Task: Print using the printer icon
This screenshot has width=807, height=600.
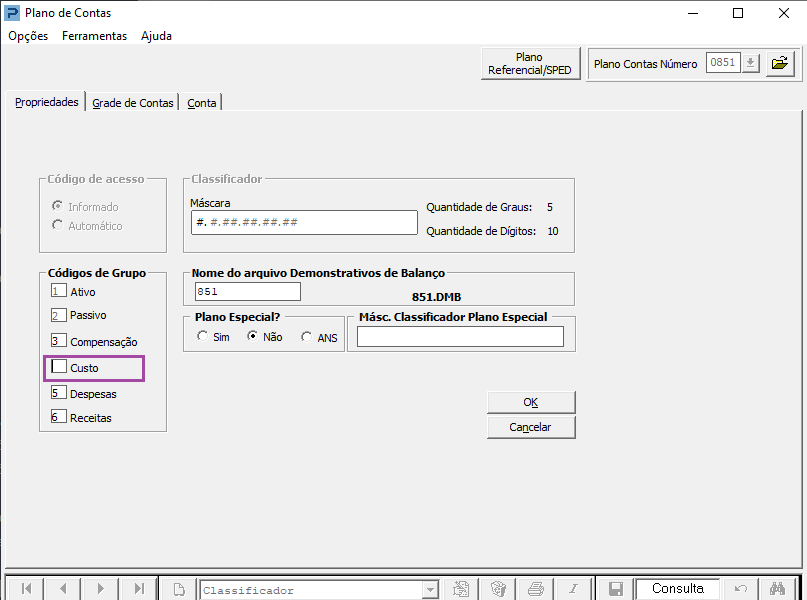Action: pyautogui.click(x=536, y=589)
